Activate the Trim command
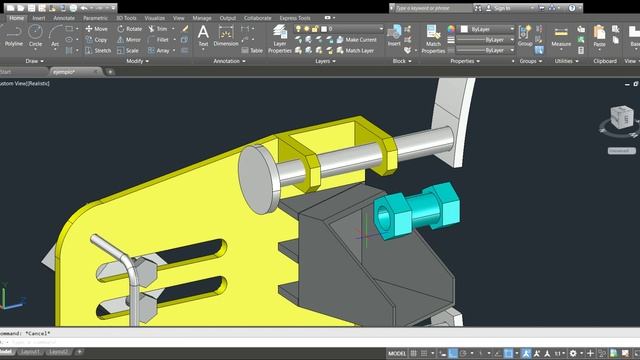 point(158,29)
